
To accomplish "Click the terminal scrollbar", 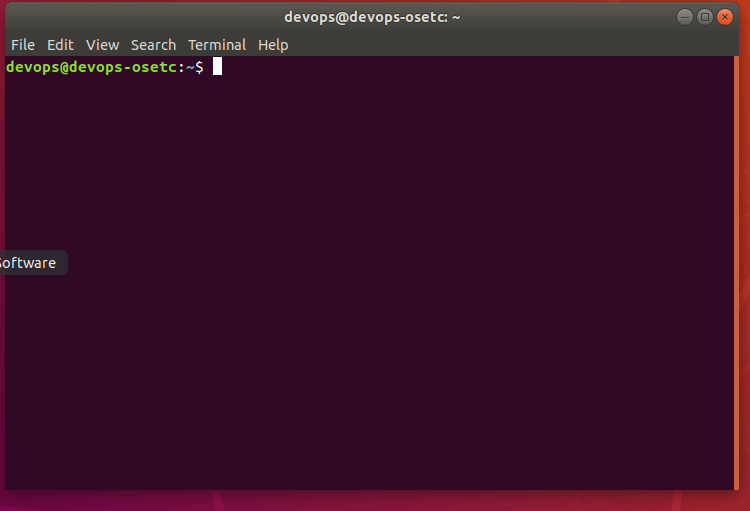I will coord(736,273).
